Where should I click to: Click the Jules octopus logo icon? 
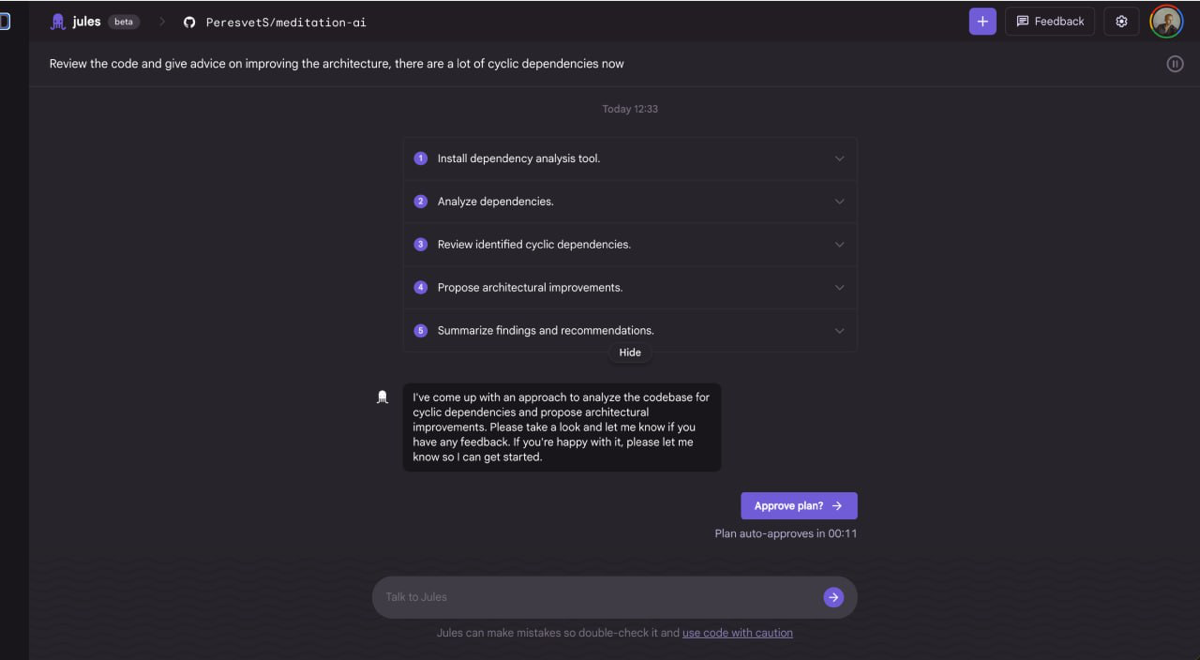pos(58,21)
